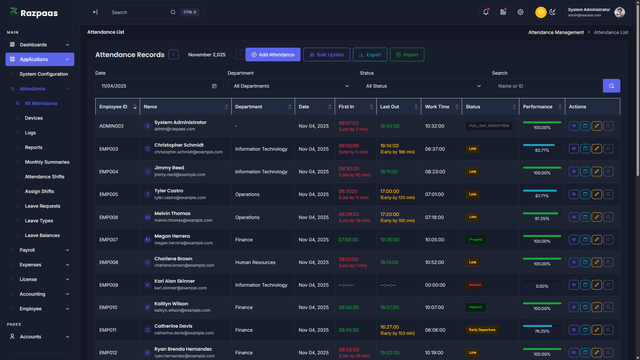This screenshot has height=360, width=640.
Task: Click Catherine Davis's 76.25% performance bar
Action: click(x=542, y=326)
